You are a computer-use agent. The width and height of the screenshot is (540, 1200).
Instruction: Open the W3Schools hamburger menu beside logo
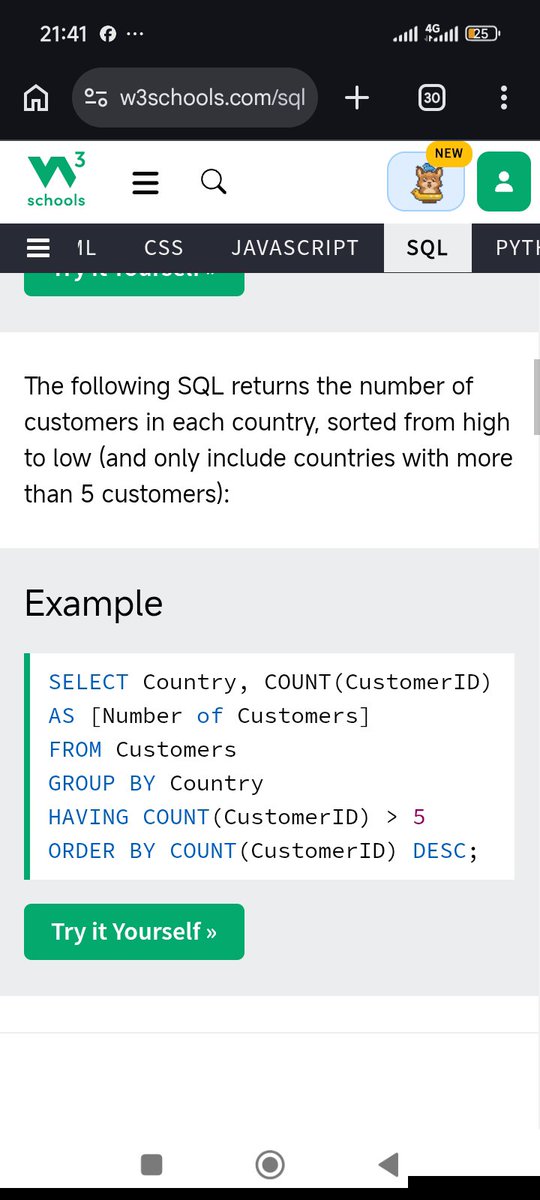[146, 182]
